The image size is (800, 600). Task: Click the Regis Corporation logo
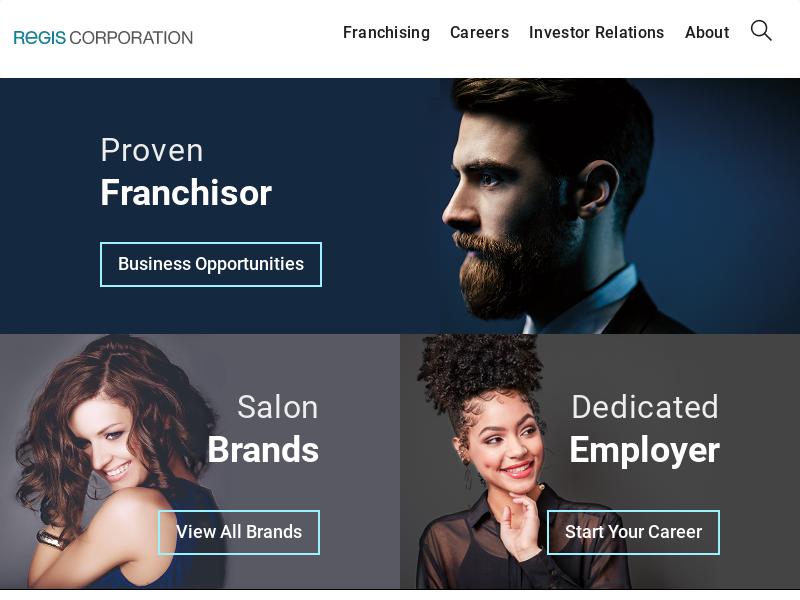coord(103,38)
